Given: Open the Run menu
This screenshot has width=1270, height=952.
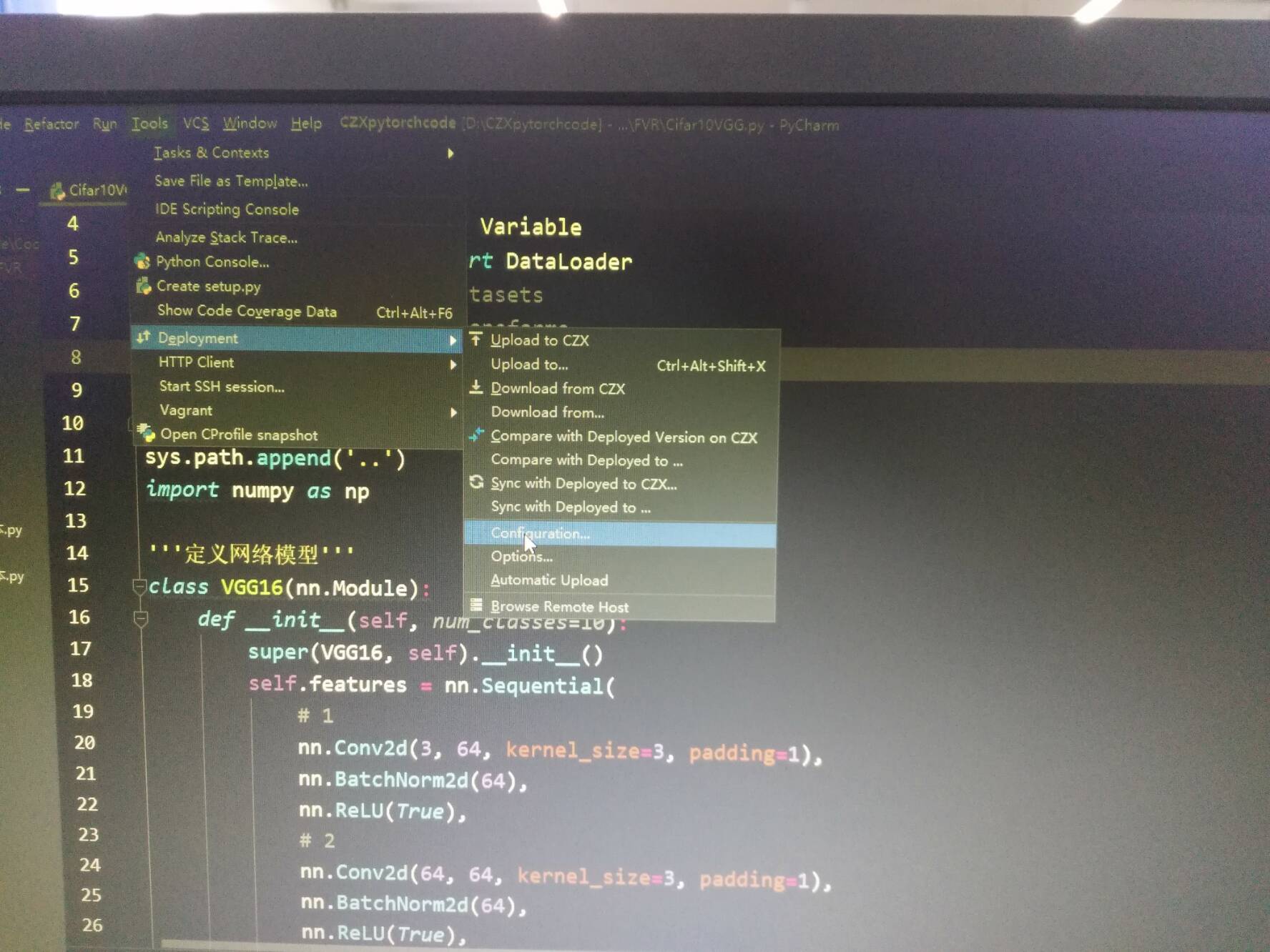Looking at the screenshot, I should click(104, 124).
